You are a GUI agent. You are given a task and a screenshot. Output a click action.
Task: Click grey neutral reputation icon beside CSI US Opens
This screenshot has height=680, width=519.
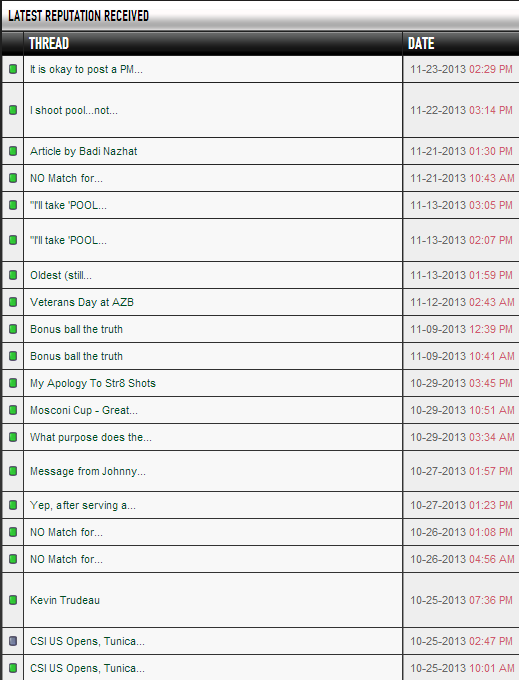(x=13, y=641)
